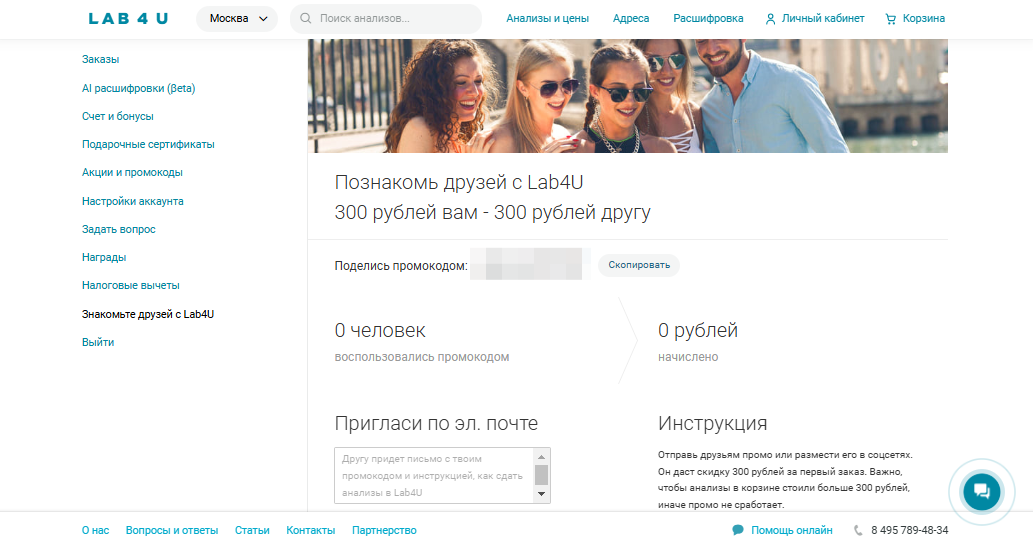Click the Познакомь друзей с Lab4U heading
Viewport: 1033px width, 546px height.
[459, 182]
